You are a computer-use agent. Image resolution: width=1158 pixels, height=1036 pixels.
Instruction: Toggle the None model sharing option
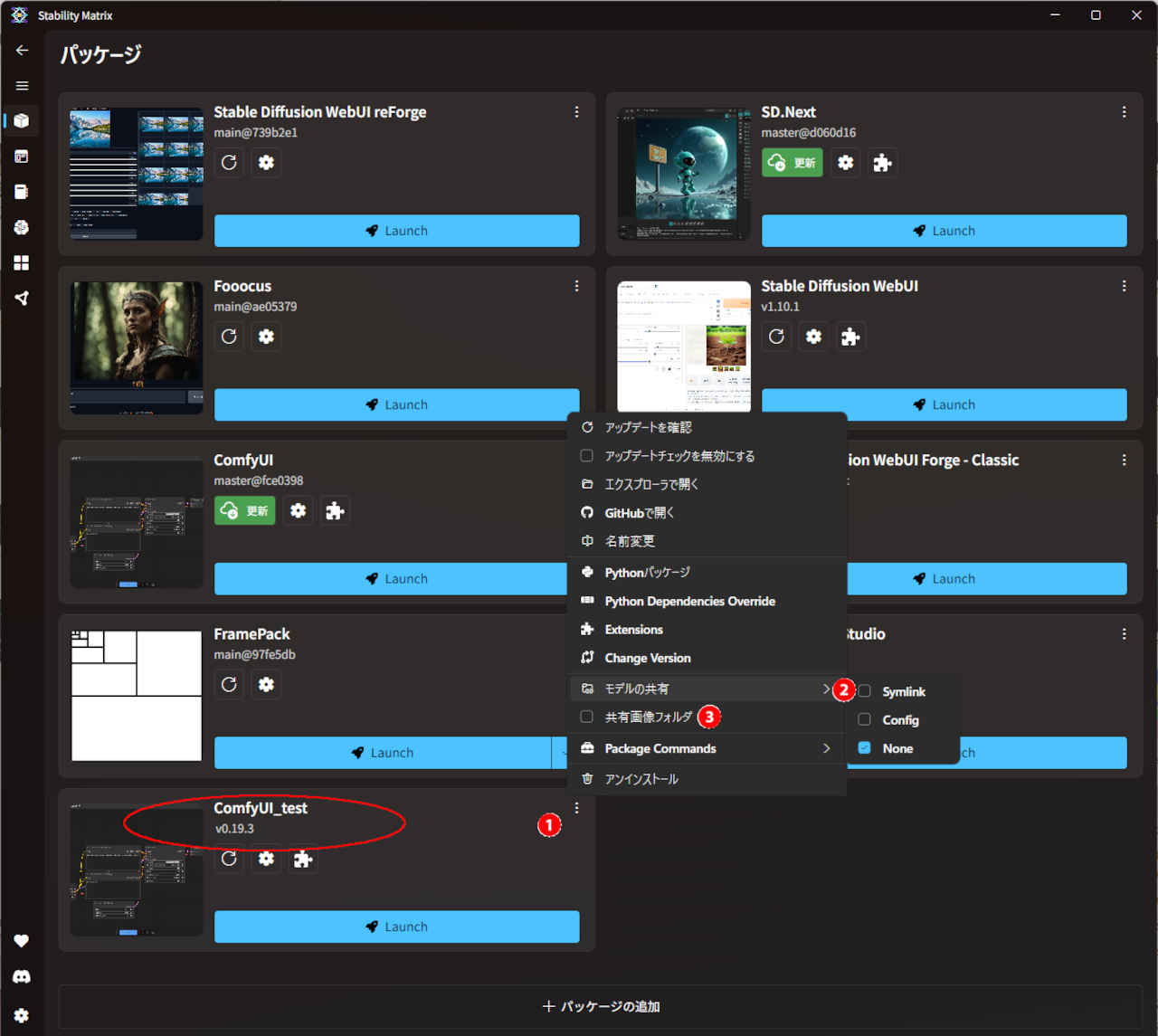coord(865,748)
